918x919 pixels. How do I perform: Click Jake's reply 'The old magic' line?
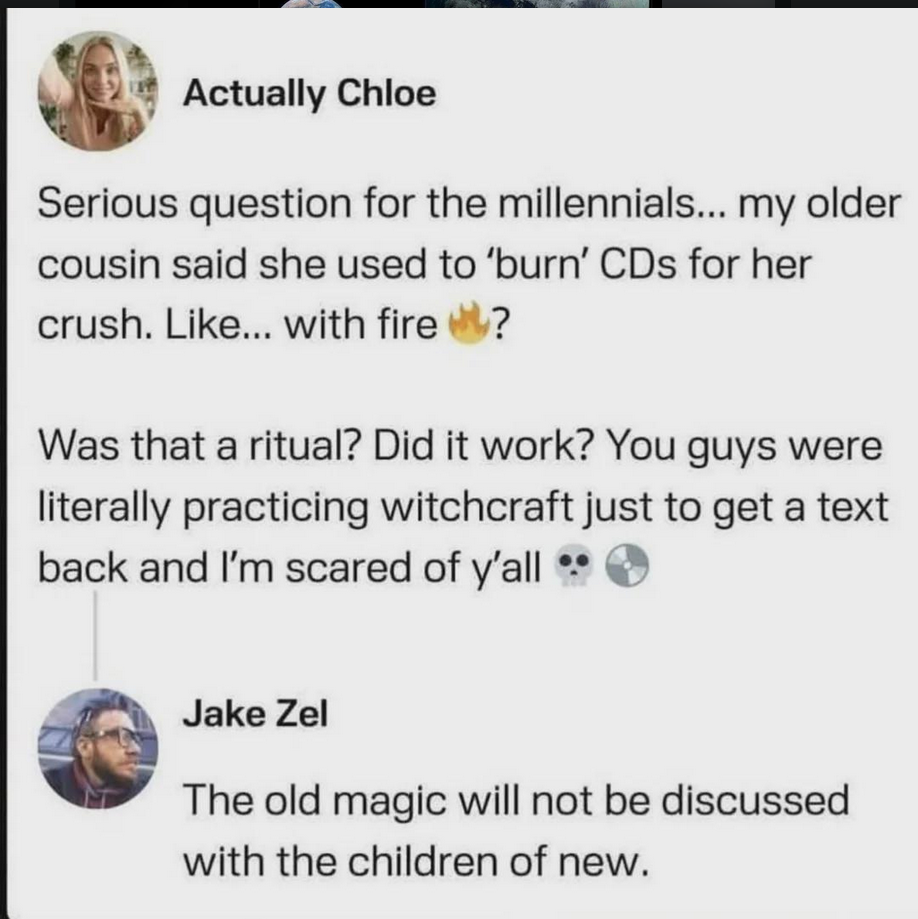click(515, 799)
